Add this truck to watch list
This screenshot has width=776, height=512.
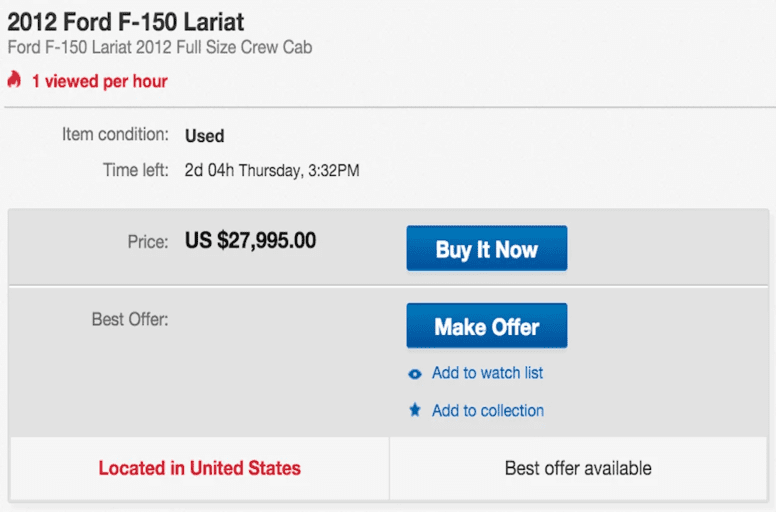[487, 373]
